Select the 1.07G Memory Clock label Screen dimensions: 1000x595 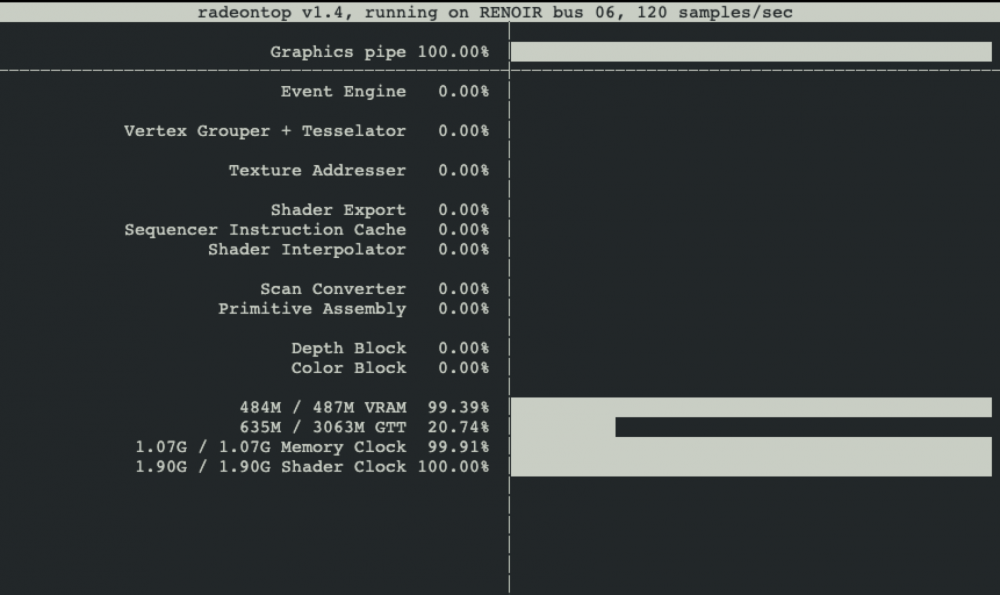click(x=270, y=447)
